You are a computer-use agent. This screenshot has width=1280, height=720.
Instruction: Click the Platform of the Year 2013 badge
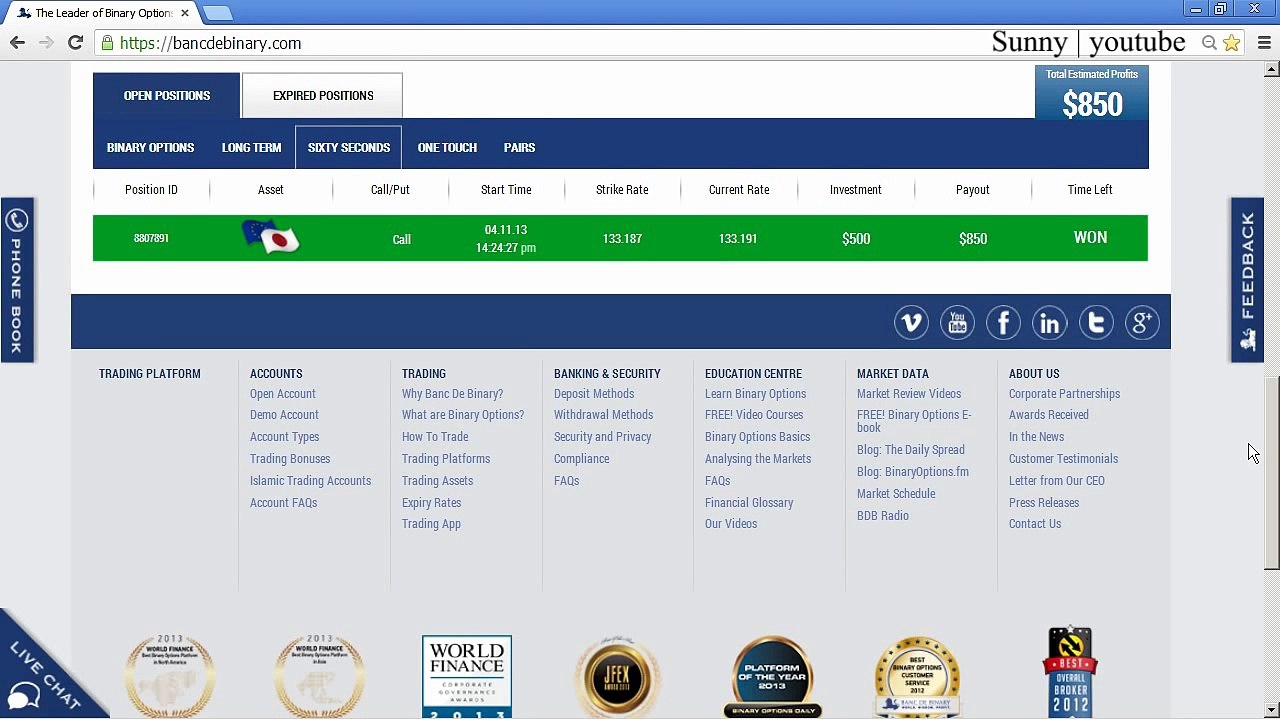pyautogui.click(x=772, y=676)
